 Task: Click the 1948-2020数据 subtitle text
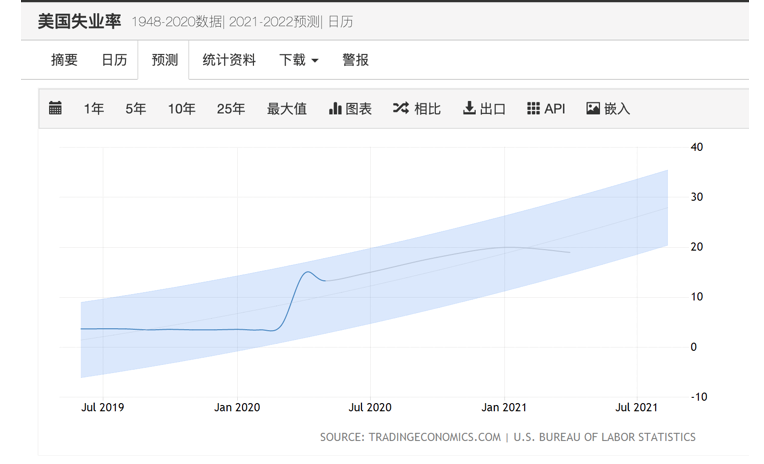click(176, 22)
